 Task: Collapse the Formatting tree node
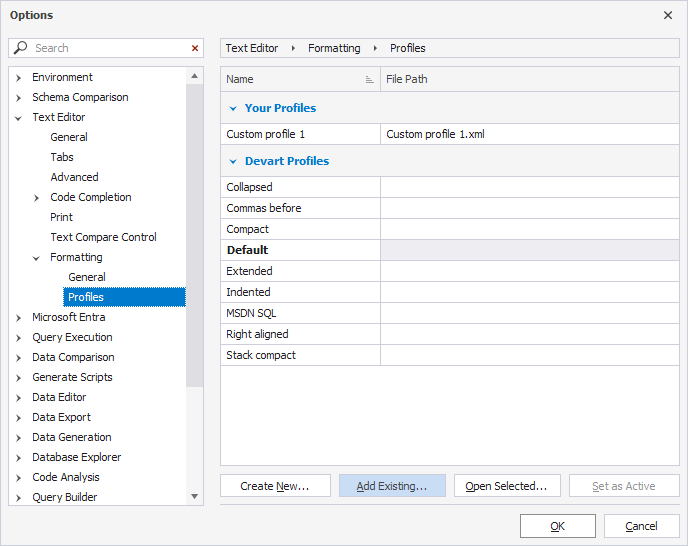(x=37, y=257)
